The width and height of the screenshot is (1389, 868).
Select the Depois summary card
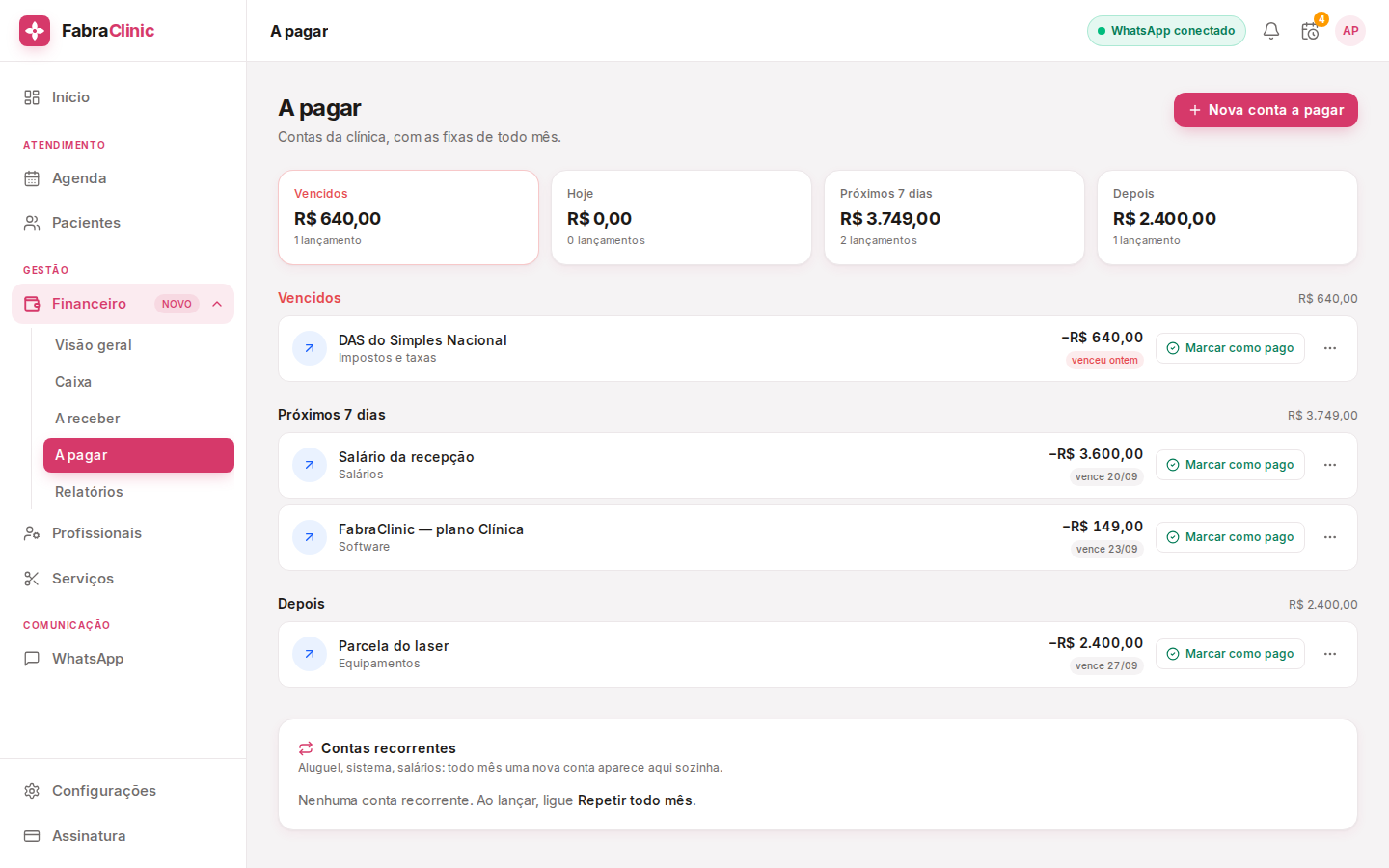point(1227,218)
